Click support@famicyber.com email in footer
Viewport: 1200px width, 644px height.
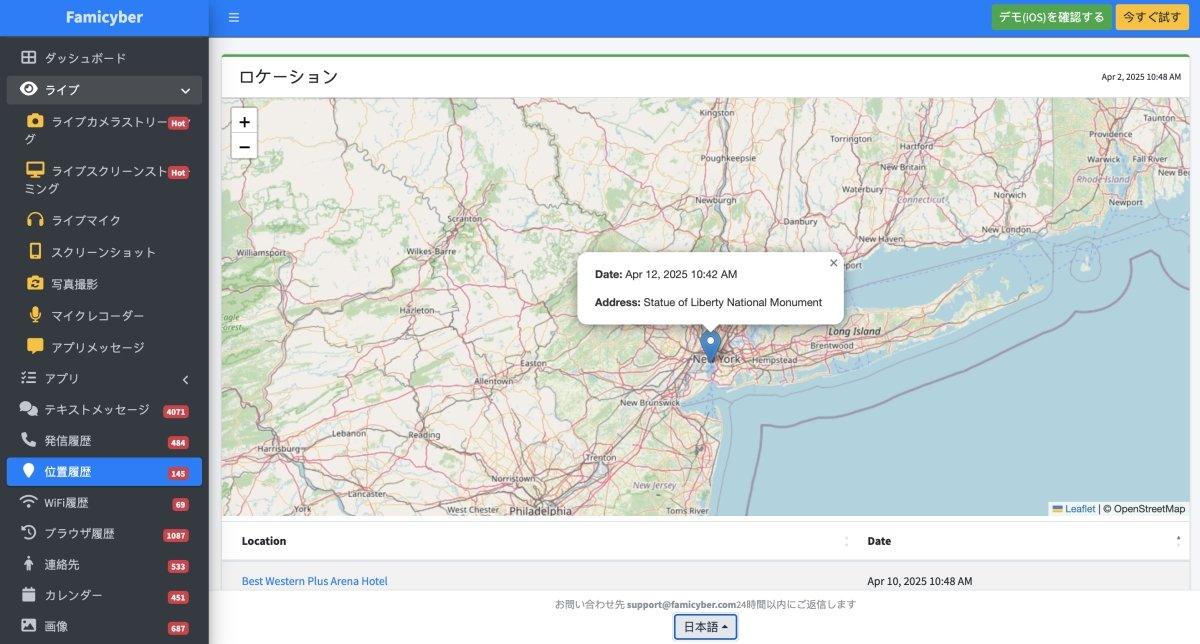[x=682, y=604]
